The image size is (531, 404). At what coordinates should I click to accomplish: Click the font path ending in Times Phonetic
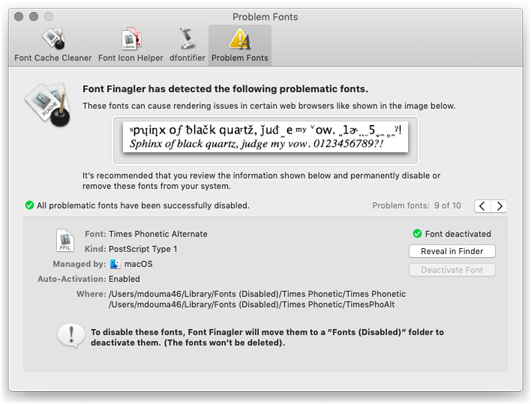coord(257,294)
